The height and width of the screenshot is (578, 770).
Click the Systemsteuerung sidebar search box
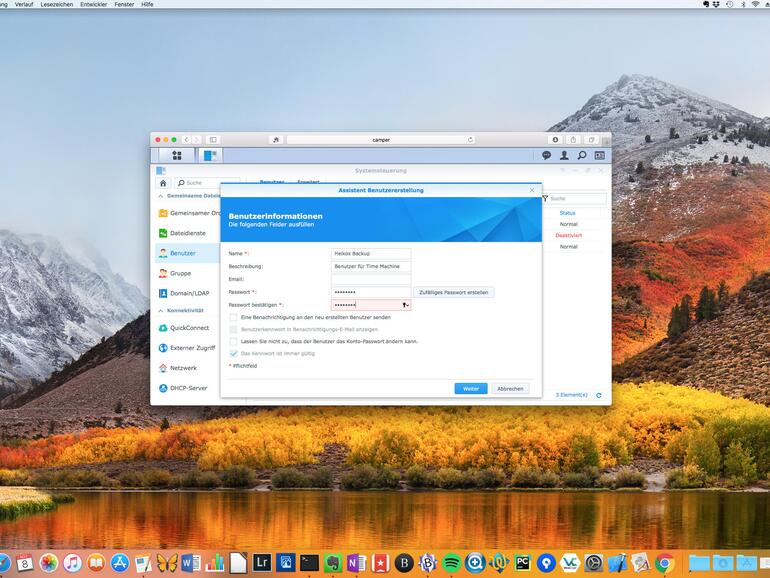207,183
